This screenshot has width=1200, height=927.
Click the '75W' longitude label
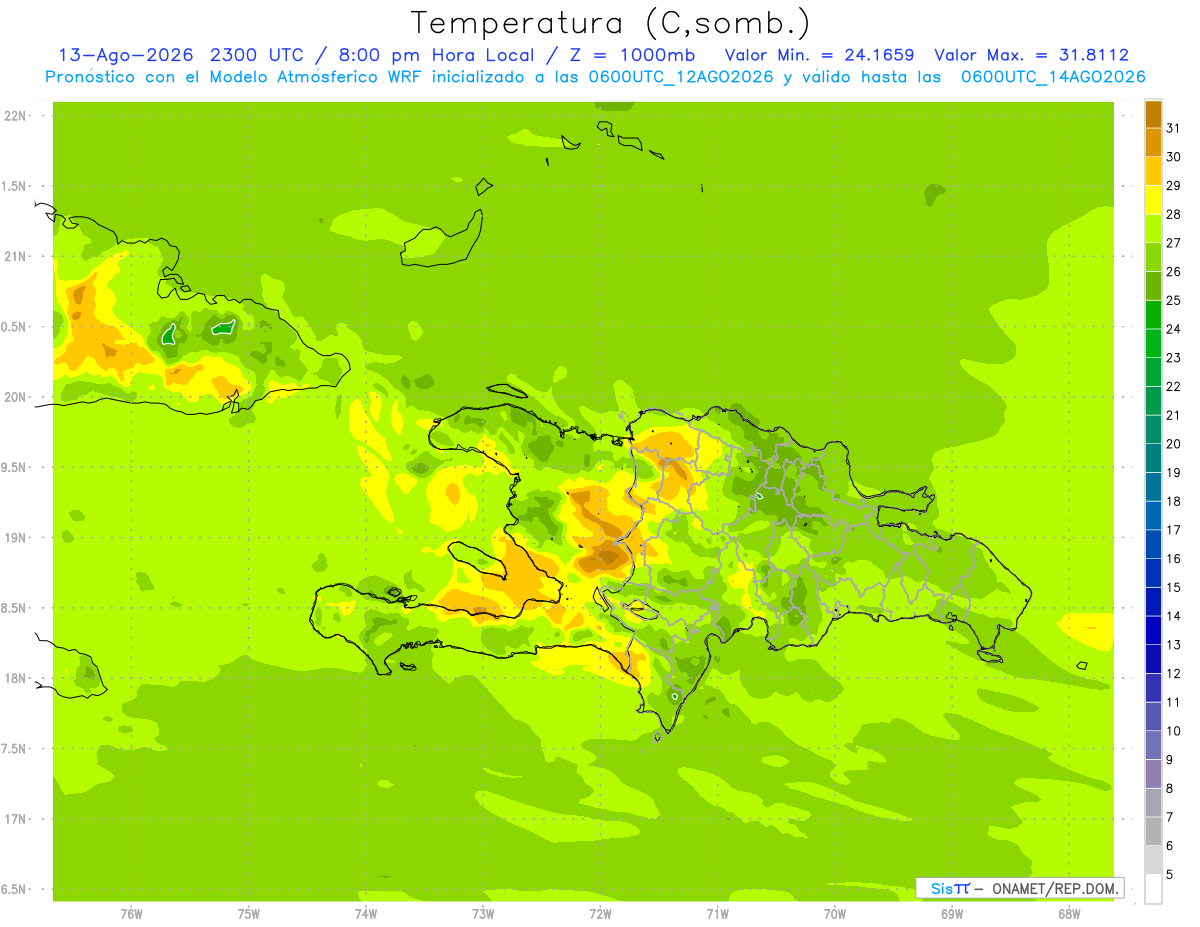coord(249,915)
